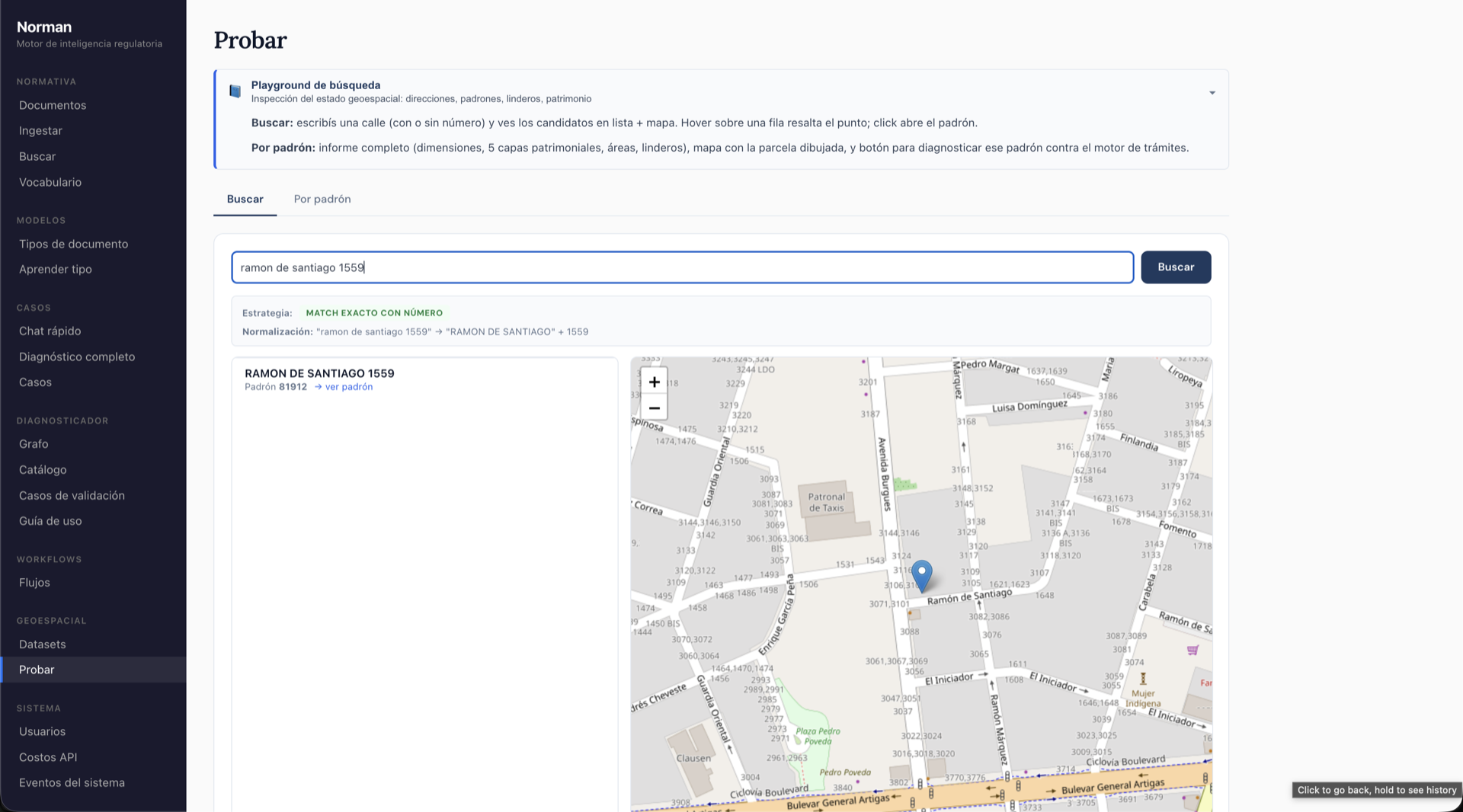Click the Clausen building label on map
The height and width of the screenshot is (812, 1463).
pyautogui.click(x=693, y=758)
